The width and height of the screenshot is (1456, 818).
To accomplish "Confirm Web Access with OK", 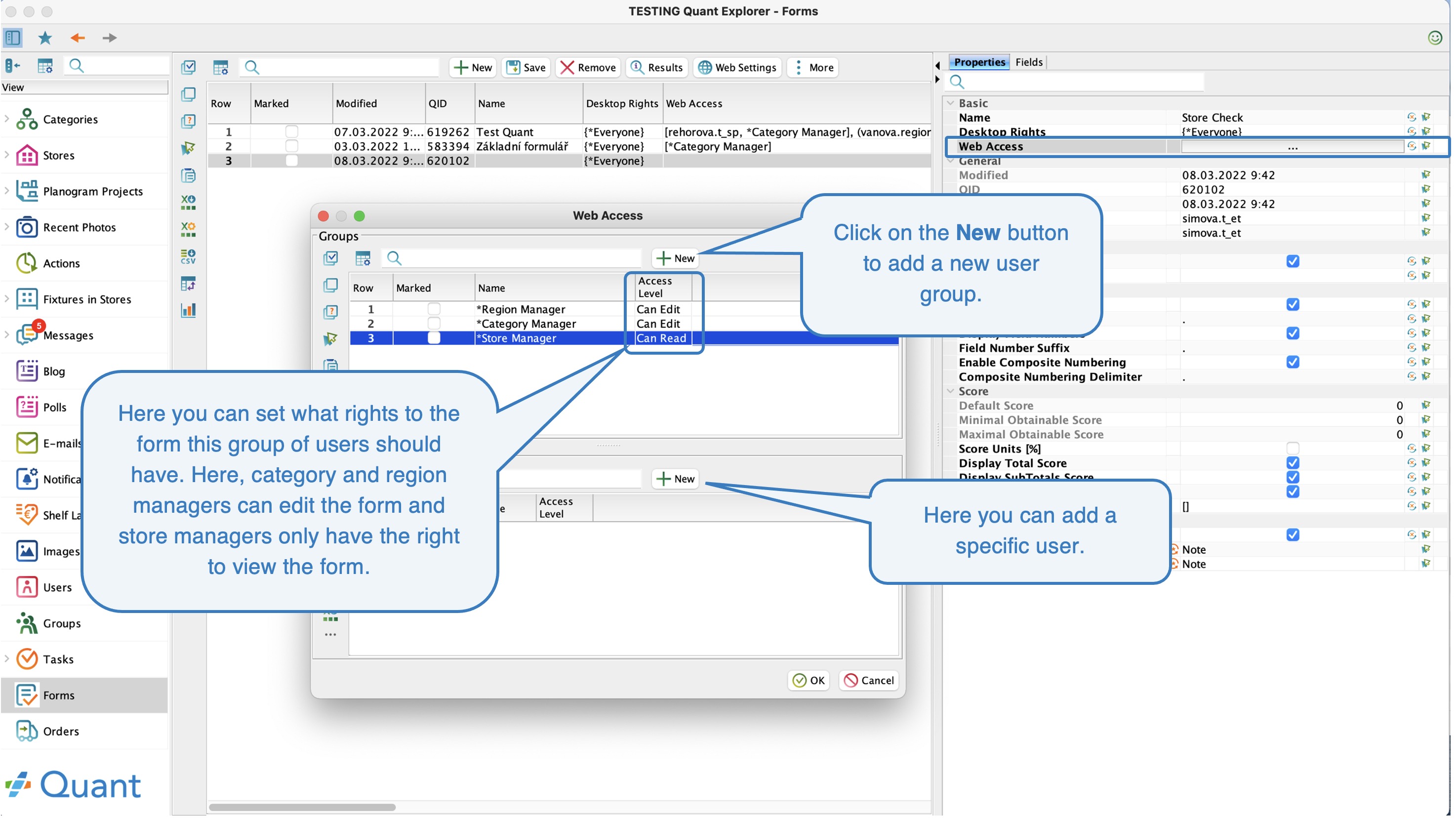I will (x=809, y=681).
